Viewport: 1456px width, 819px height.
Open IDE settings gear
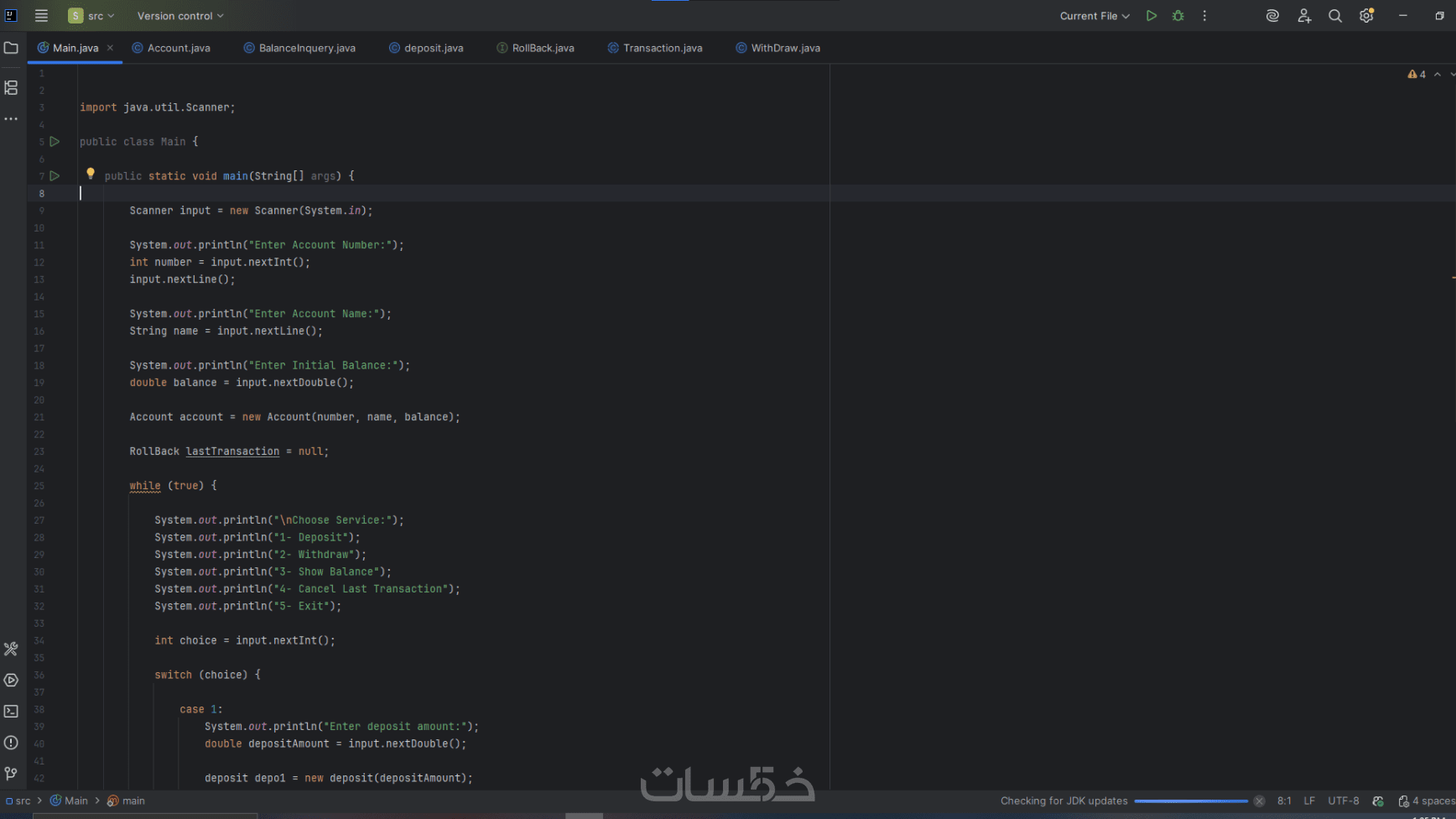coord(1366,16)
